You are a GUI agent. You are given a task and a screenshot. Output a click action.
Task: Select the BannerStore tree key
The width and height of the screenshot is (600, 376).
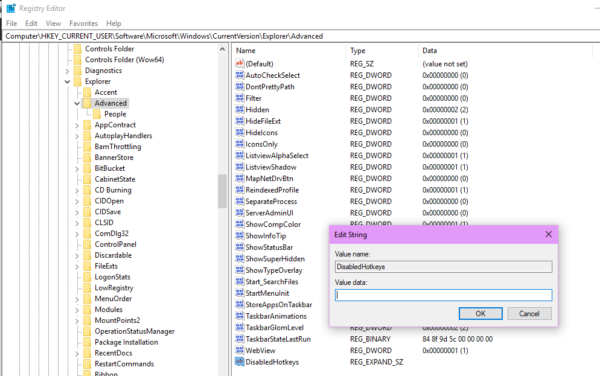point(114,158)
